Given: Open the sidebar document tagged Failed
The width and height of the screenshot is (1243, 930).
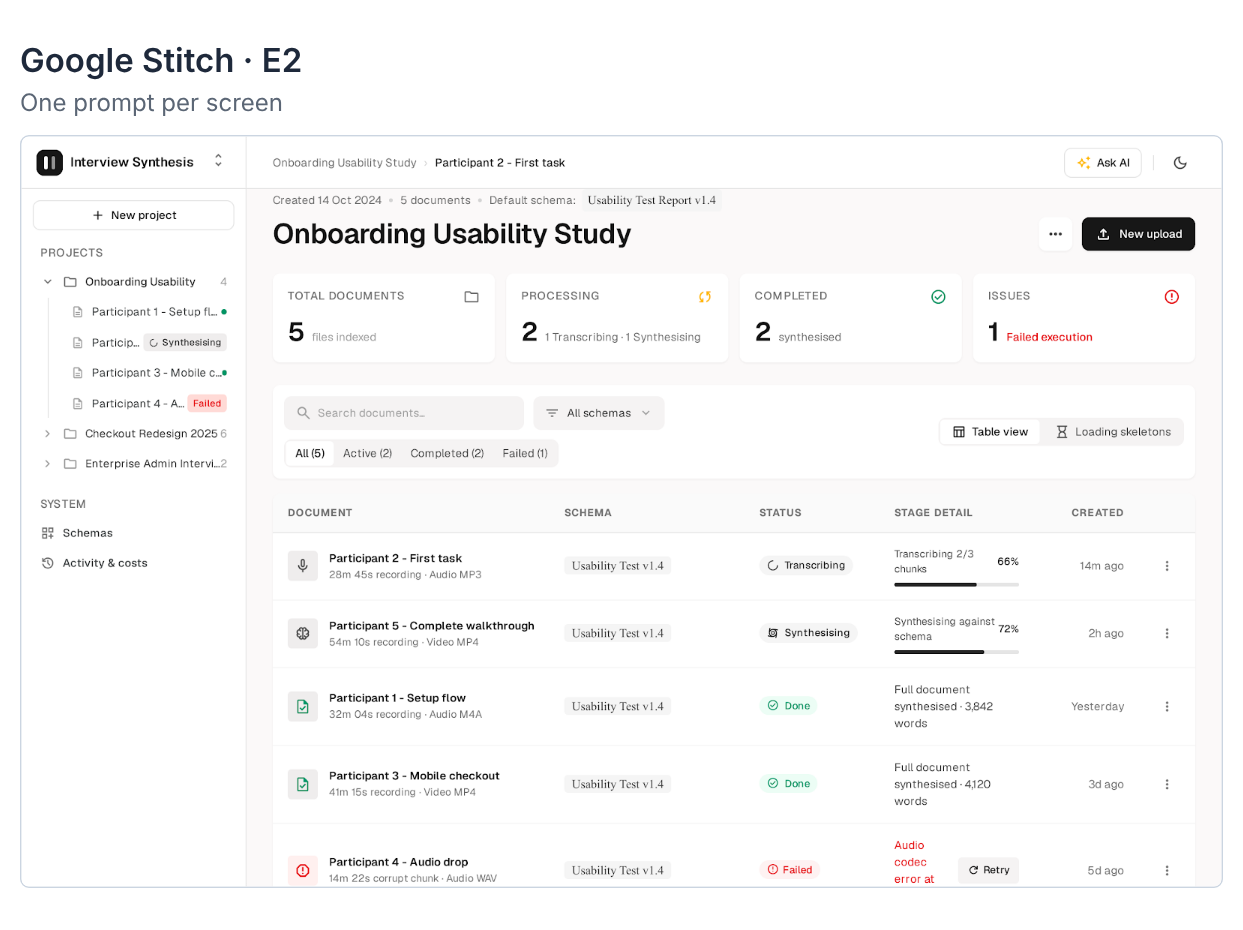Looking at the screenshot, I should point(149,403).
